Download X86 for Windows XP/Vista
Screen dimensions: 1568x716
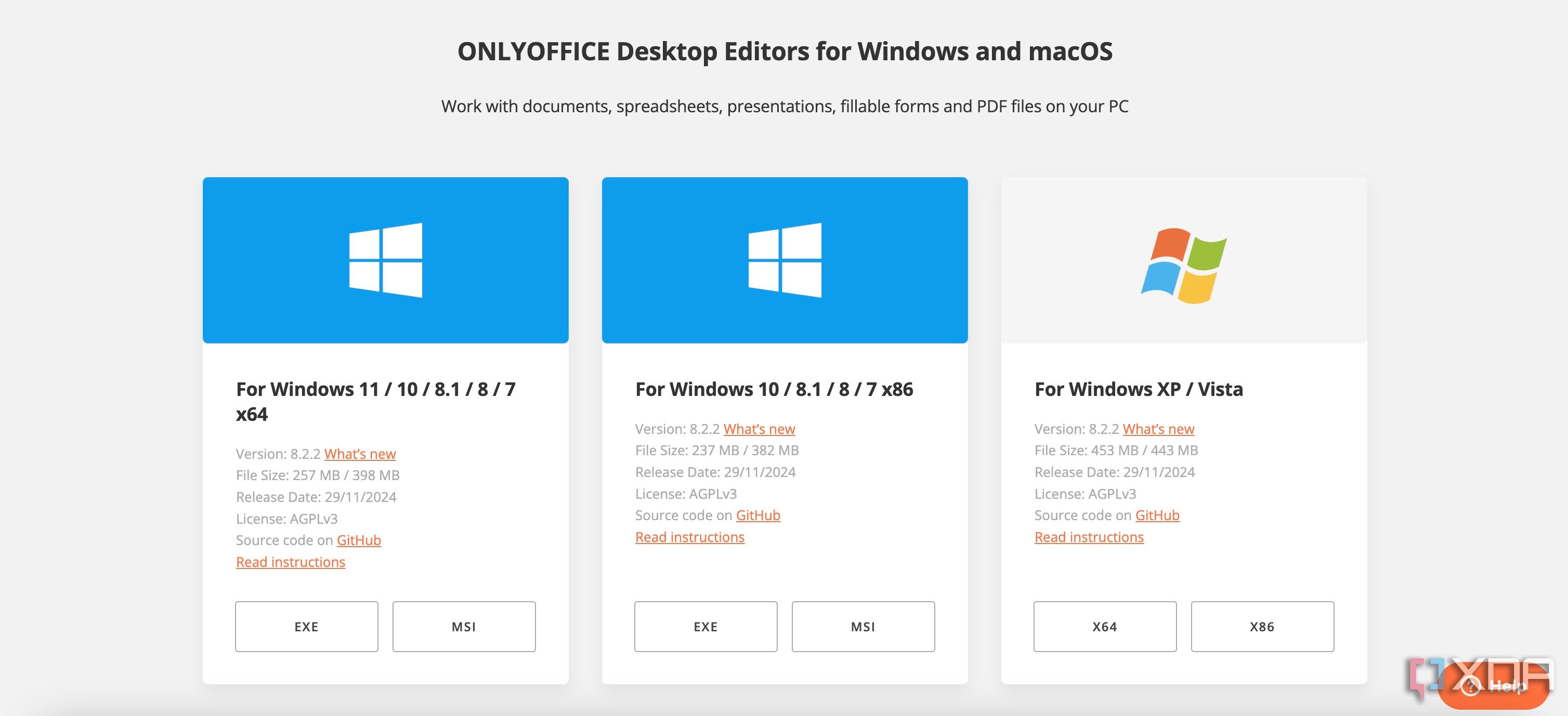1262,626
